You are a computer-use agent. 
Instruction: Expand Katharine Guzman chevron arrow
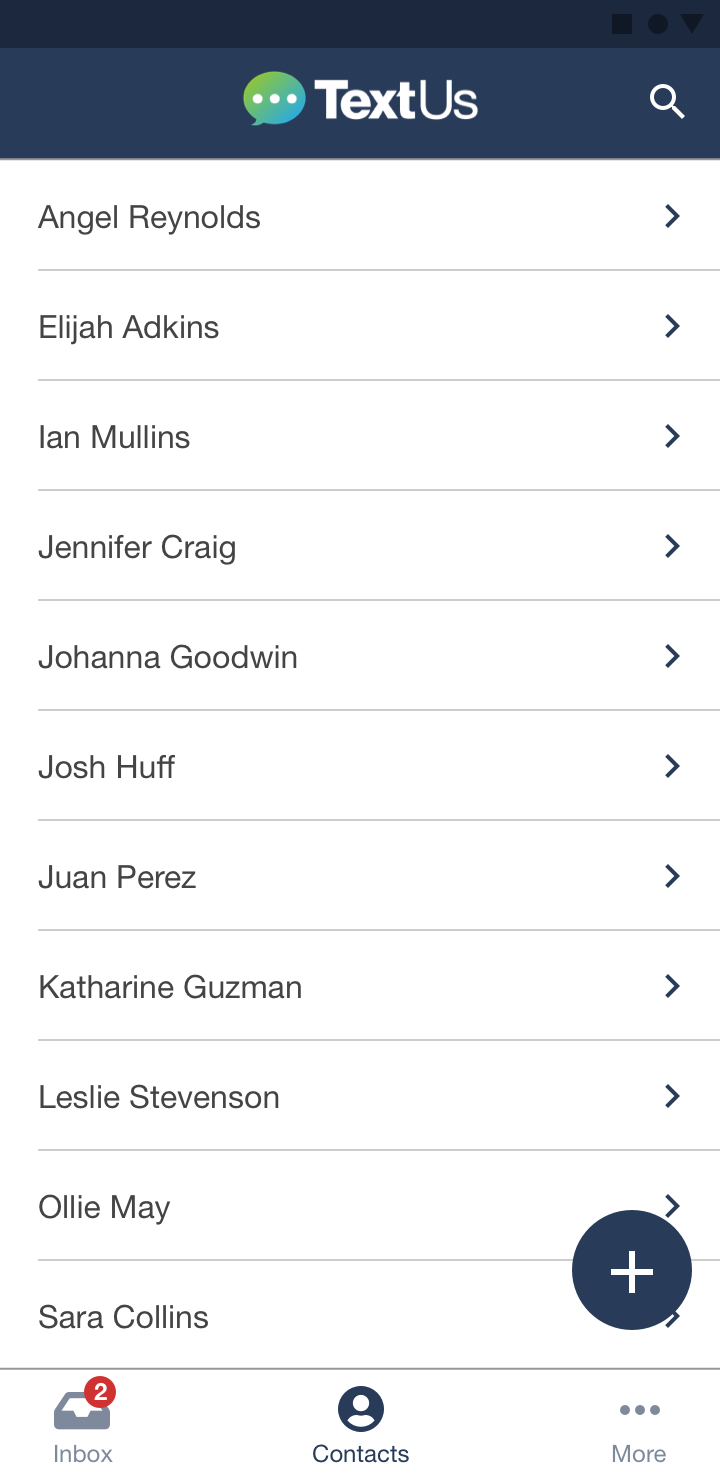[x=672, y=986]
